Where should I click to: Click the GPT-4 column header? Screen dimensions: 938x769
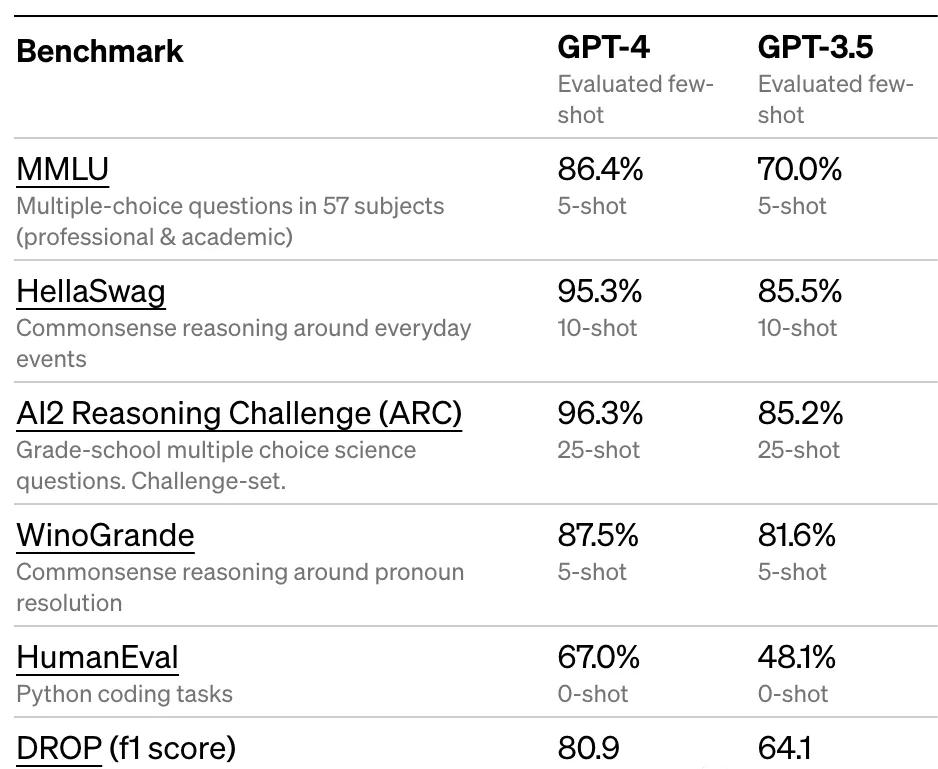[x=604, y=47]
